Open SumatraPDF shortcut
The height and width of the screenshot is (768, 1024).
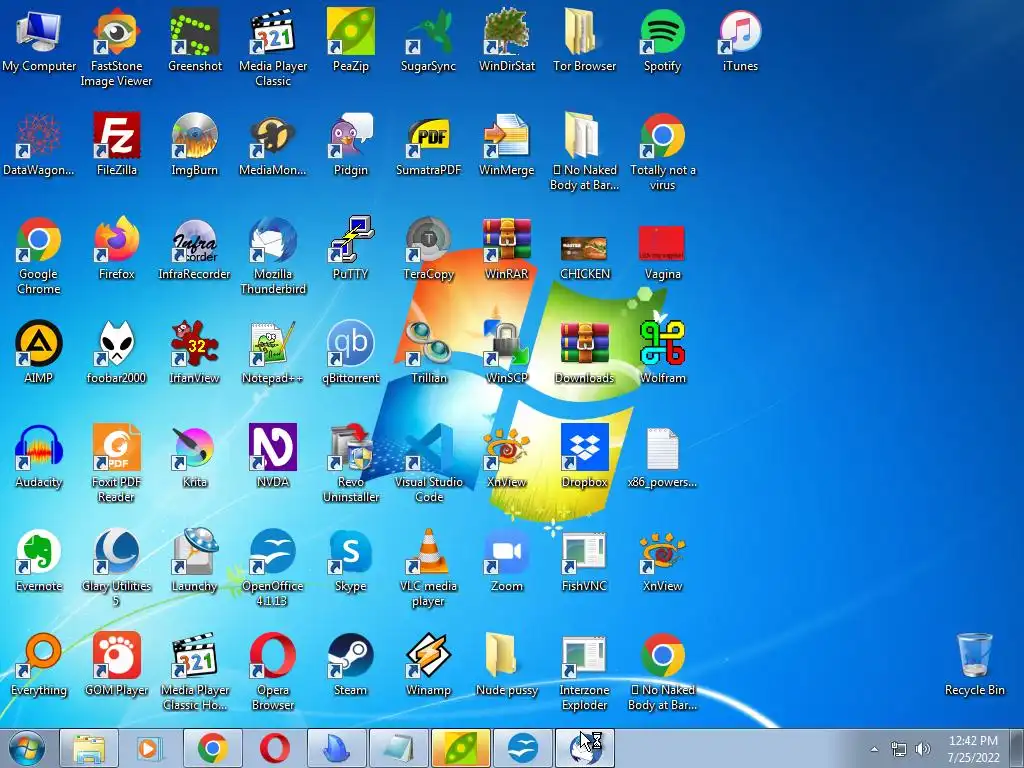point(428,144)
